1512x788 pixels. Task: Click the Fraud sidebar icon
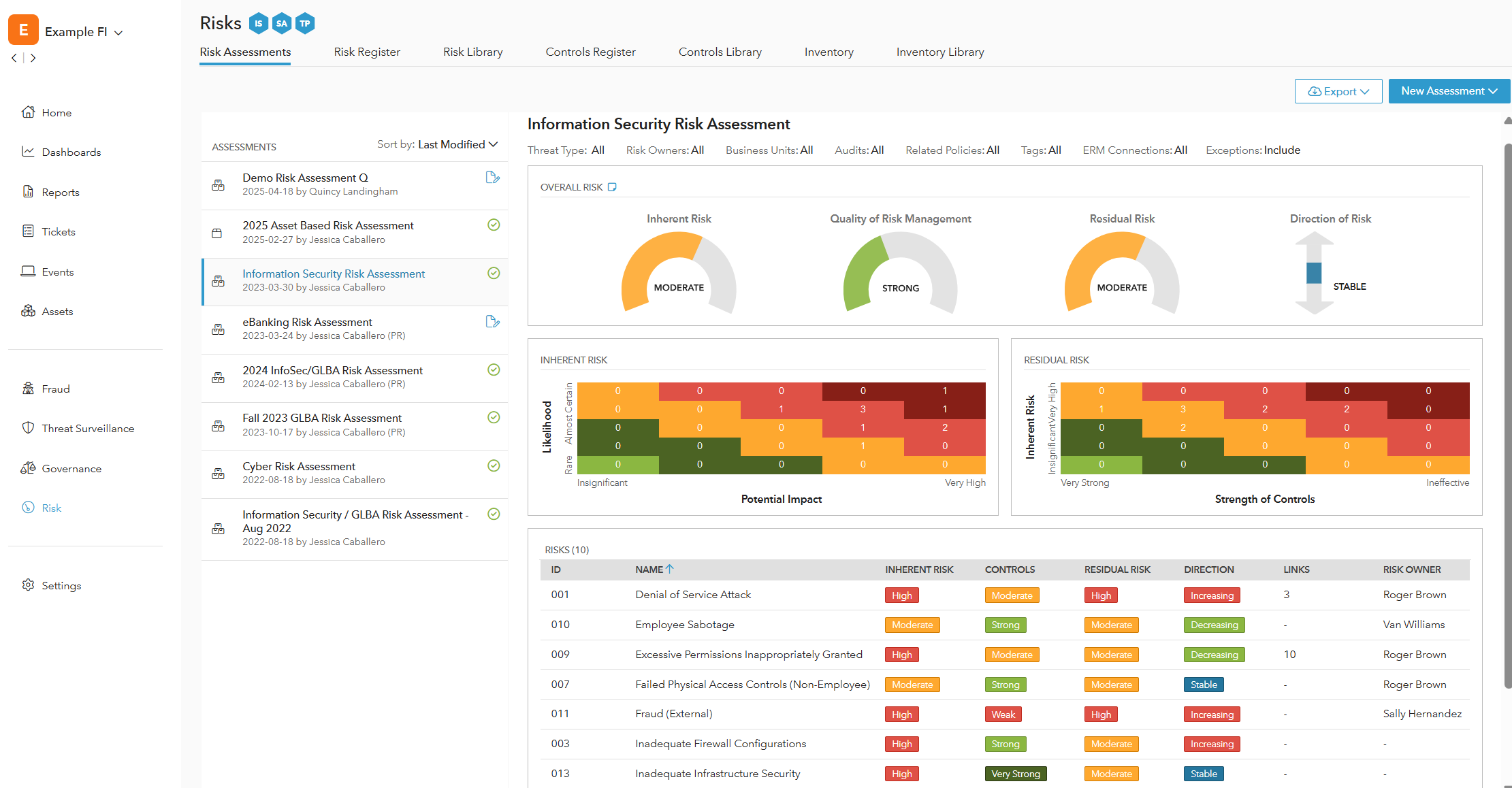(x=28, y=389)
